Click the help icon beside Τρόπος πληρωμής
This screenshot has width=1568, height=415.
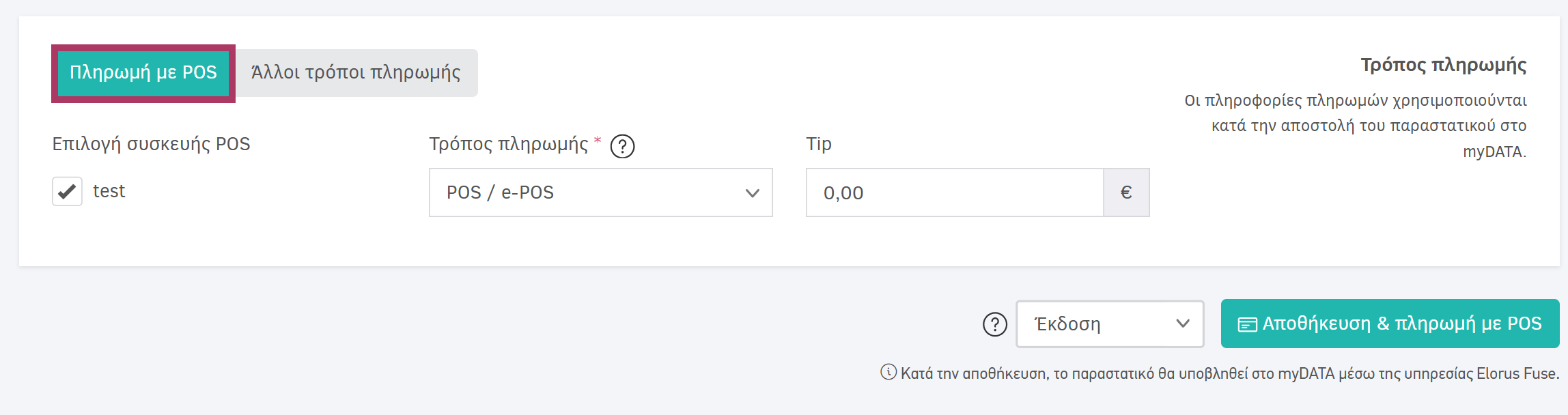coord(624,145)
